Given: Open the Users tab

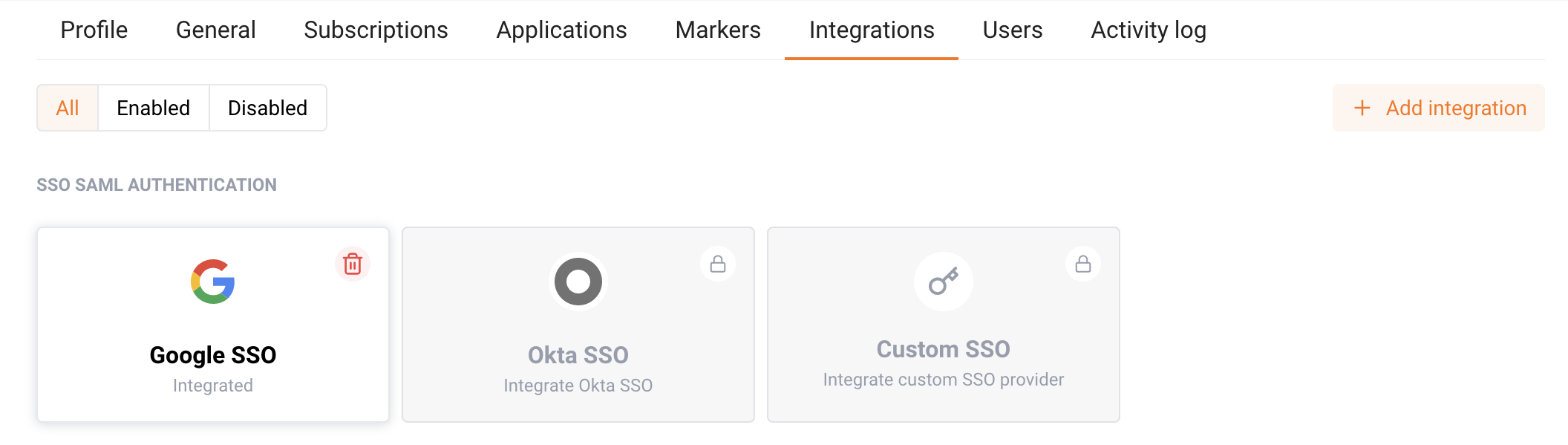Looking at the screenshot, I should pos(1013,30).
